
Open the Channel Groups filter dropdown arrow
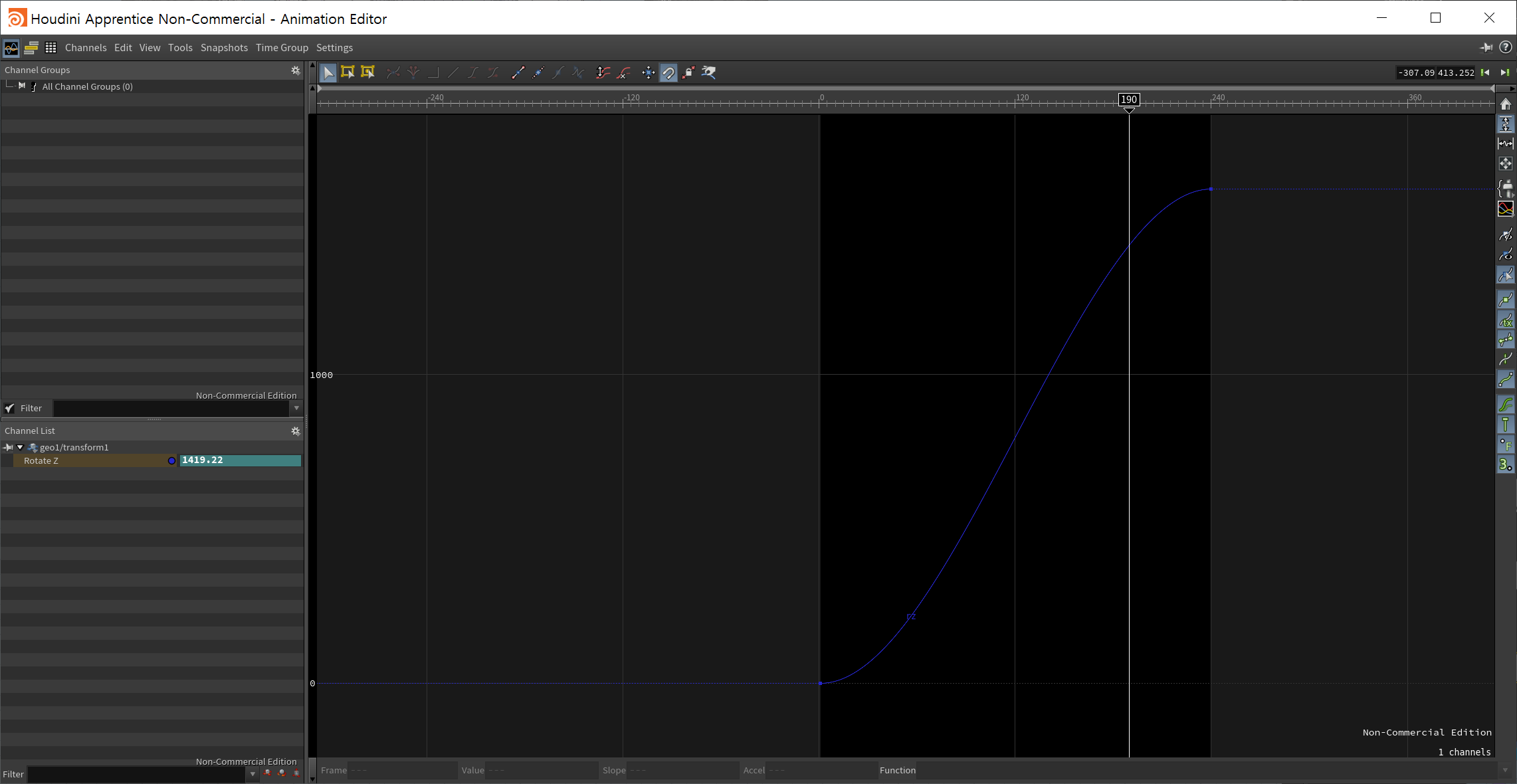pos(296,408)
